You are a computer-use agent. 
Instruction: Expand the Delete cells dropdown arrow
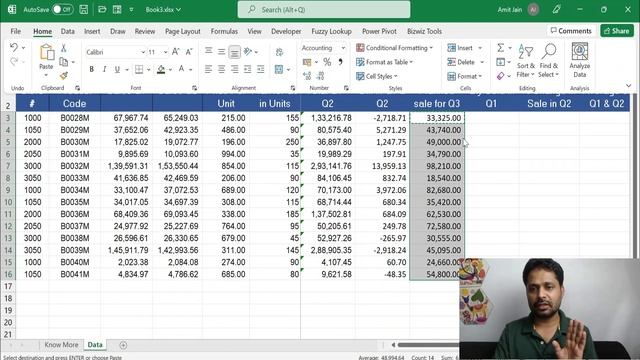click(x=482, y=62)
